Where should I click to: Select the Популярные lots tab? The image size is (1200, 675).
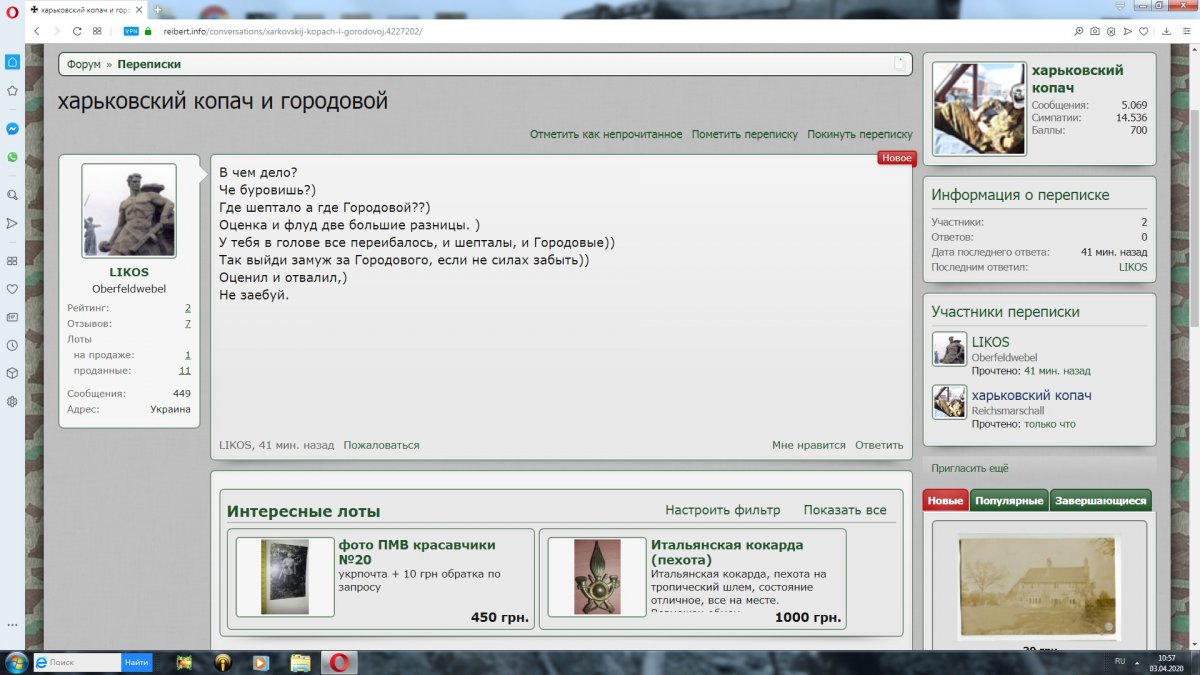pos(1009,500)
